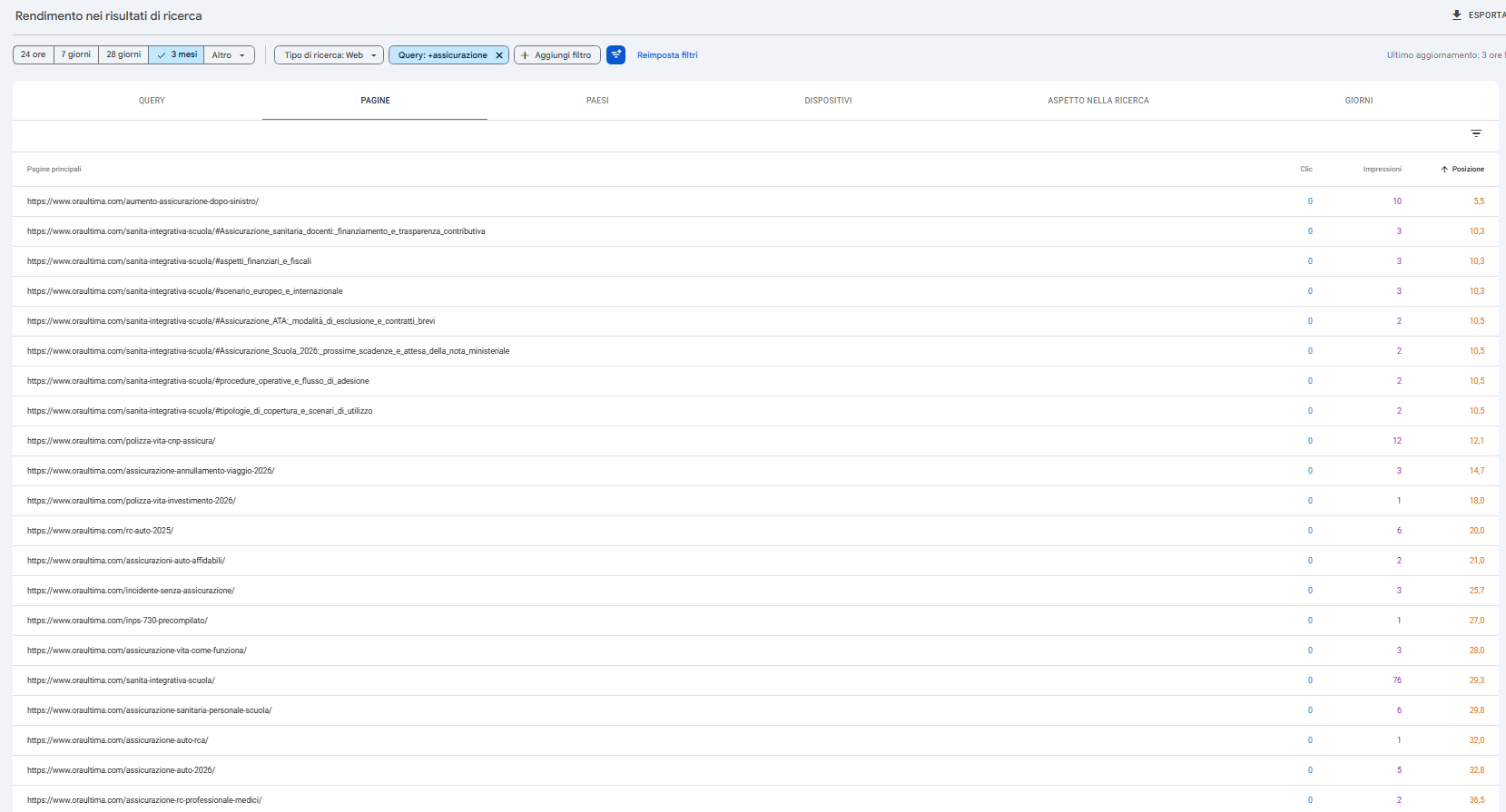
Task: Click the Pagine principali column header
Action: point(54,170)
